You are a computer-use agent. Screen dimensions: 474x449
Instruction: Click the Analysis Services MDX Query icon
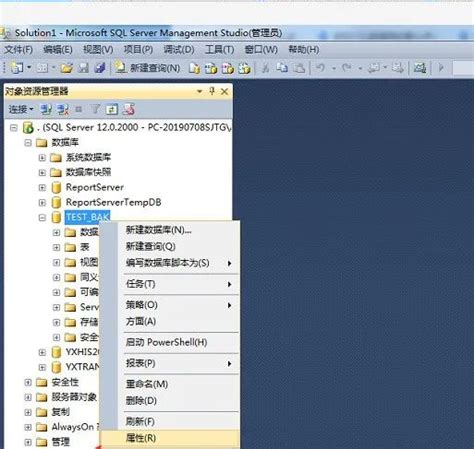click(211, 68)
